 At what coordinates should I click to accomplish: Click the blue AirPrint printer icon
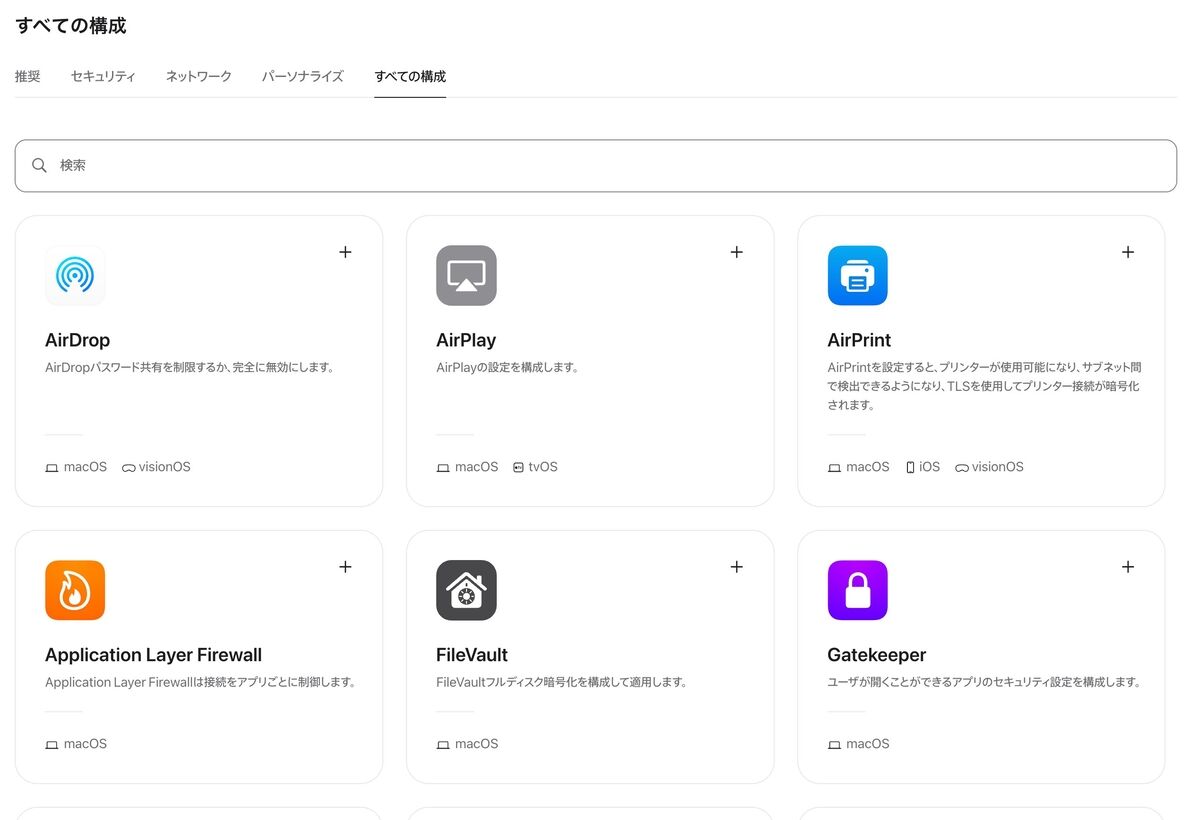pos(857,275)
